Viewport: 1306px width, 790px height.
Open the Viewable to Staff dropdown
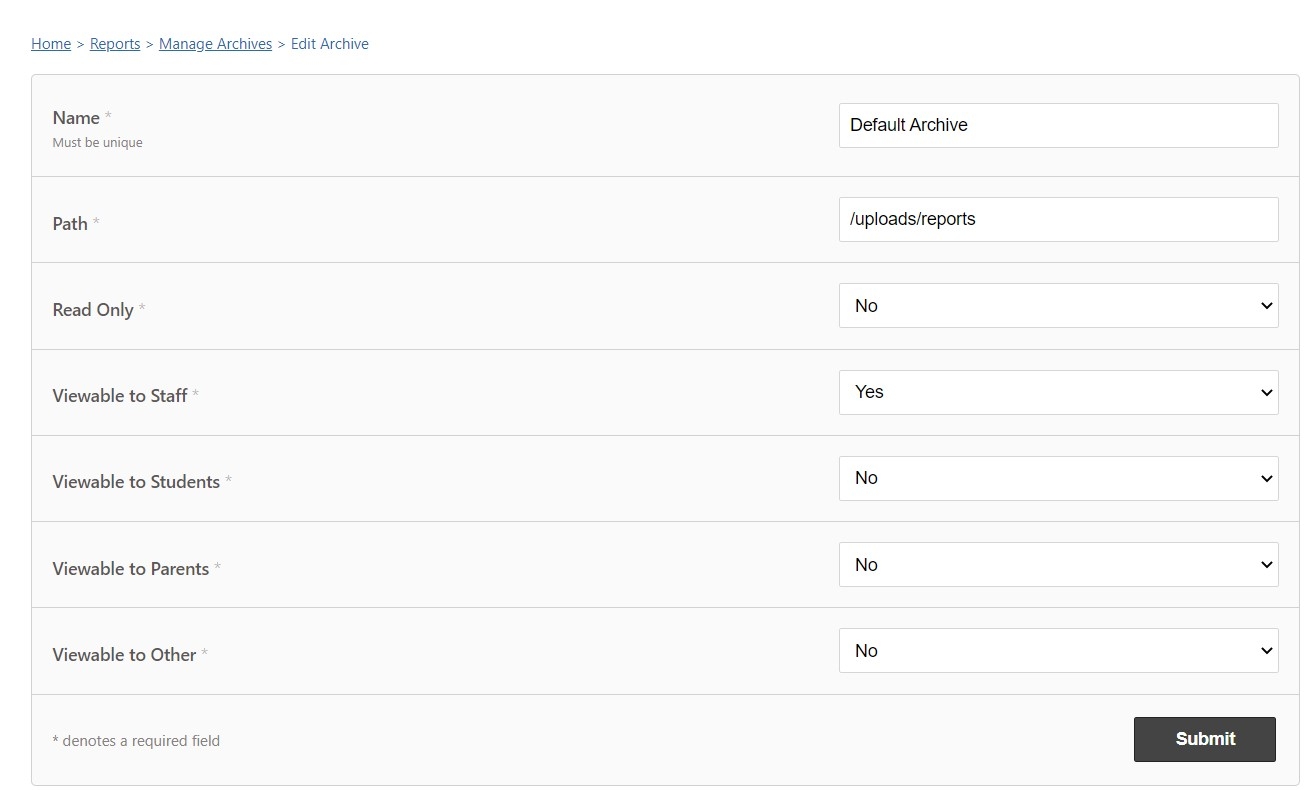pyautogui.click(x=1058, y=392)
